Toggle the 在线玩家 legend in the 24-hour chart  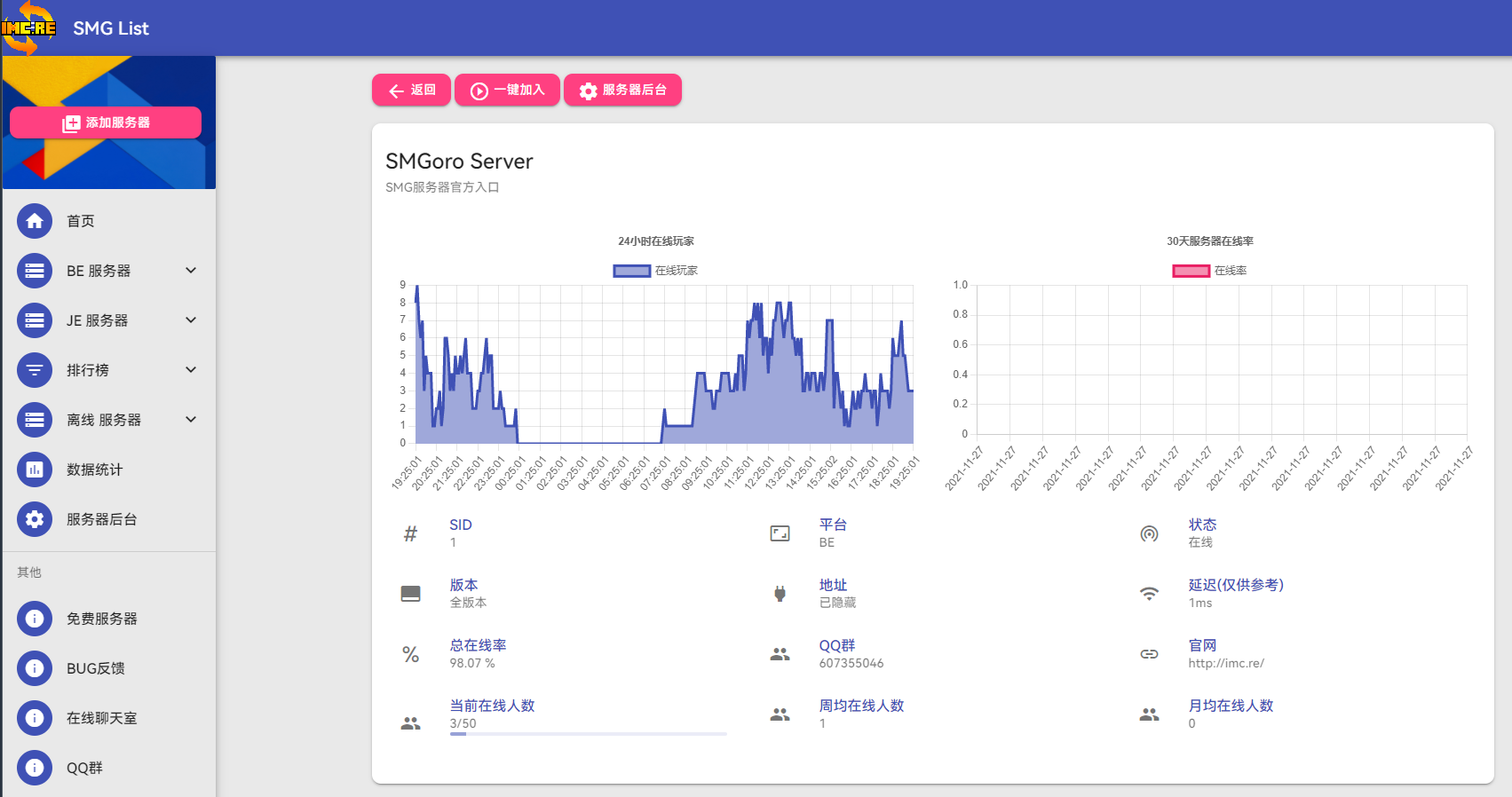click(655, 271)
